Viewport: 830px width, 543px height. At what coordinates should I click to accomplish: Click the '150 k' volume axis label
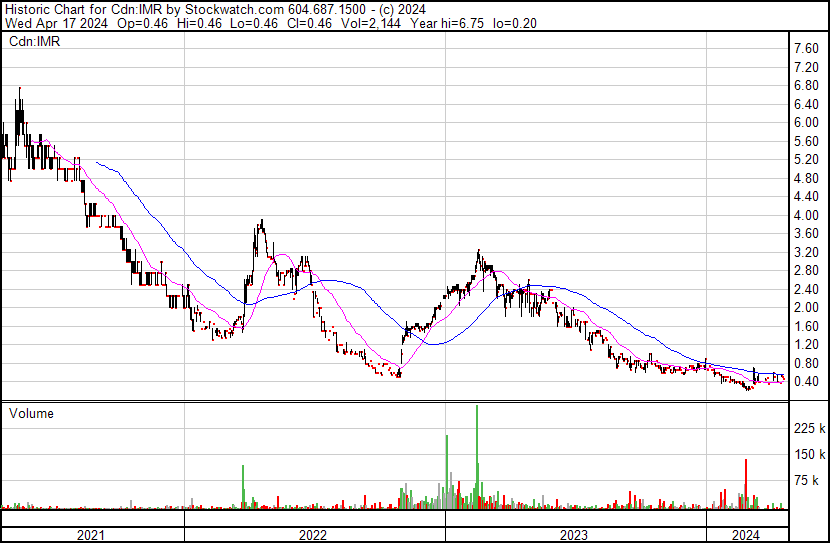(x=810, y=454)
